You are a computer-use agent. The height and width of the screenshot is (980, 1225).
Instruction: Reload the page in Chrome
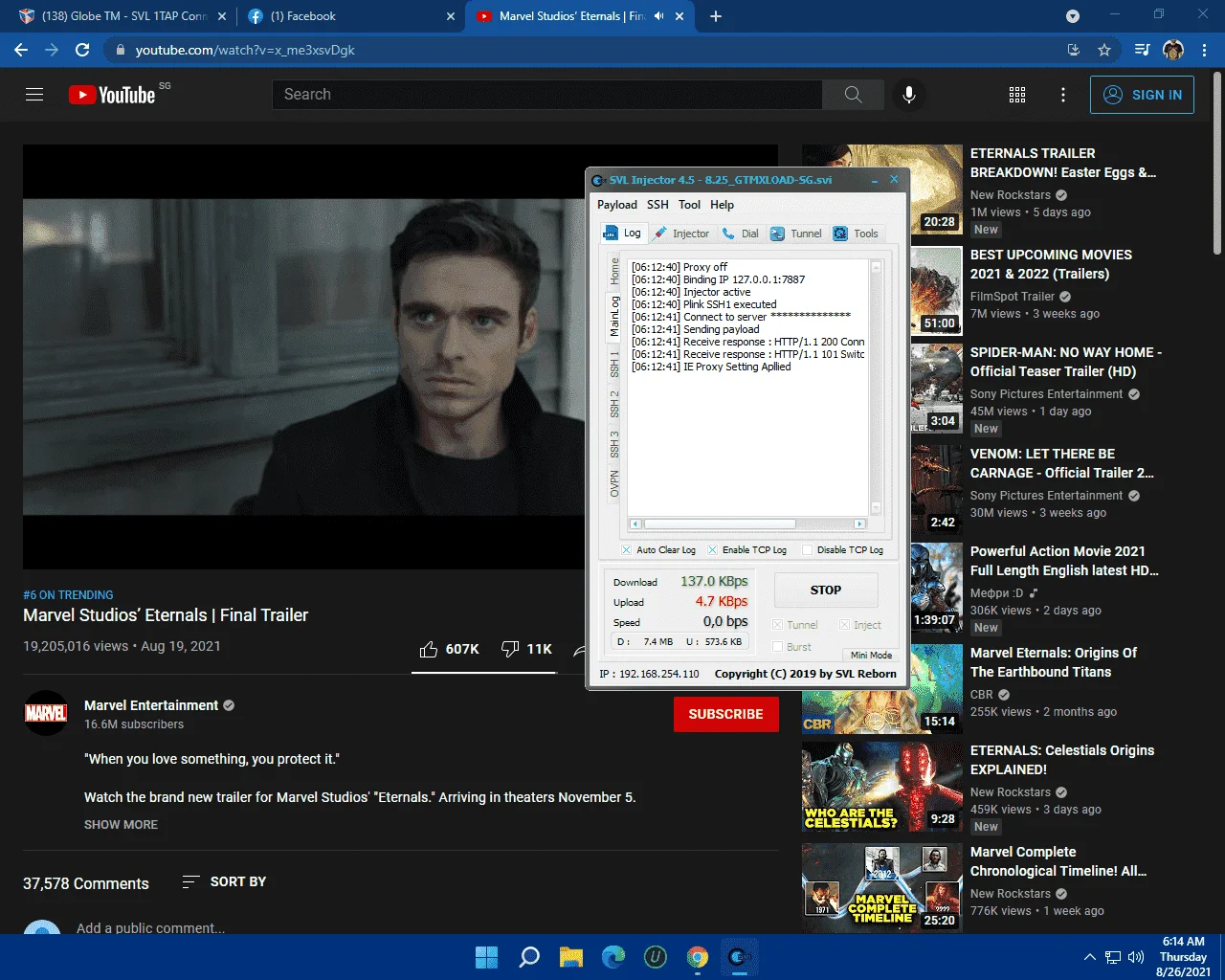tap(82, 50)
